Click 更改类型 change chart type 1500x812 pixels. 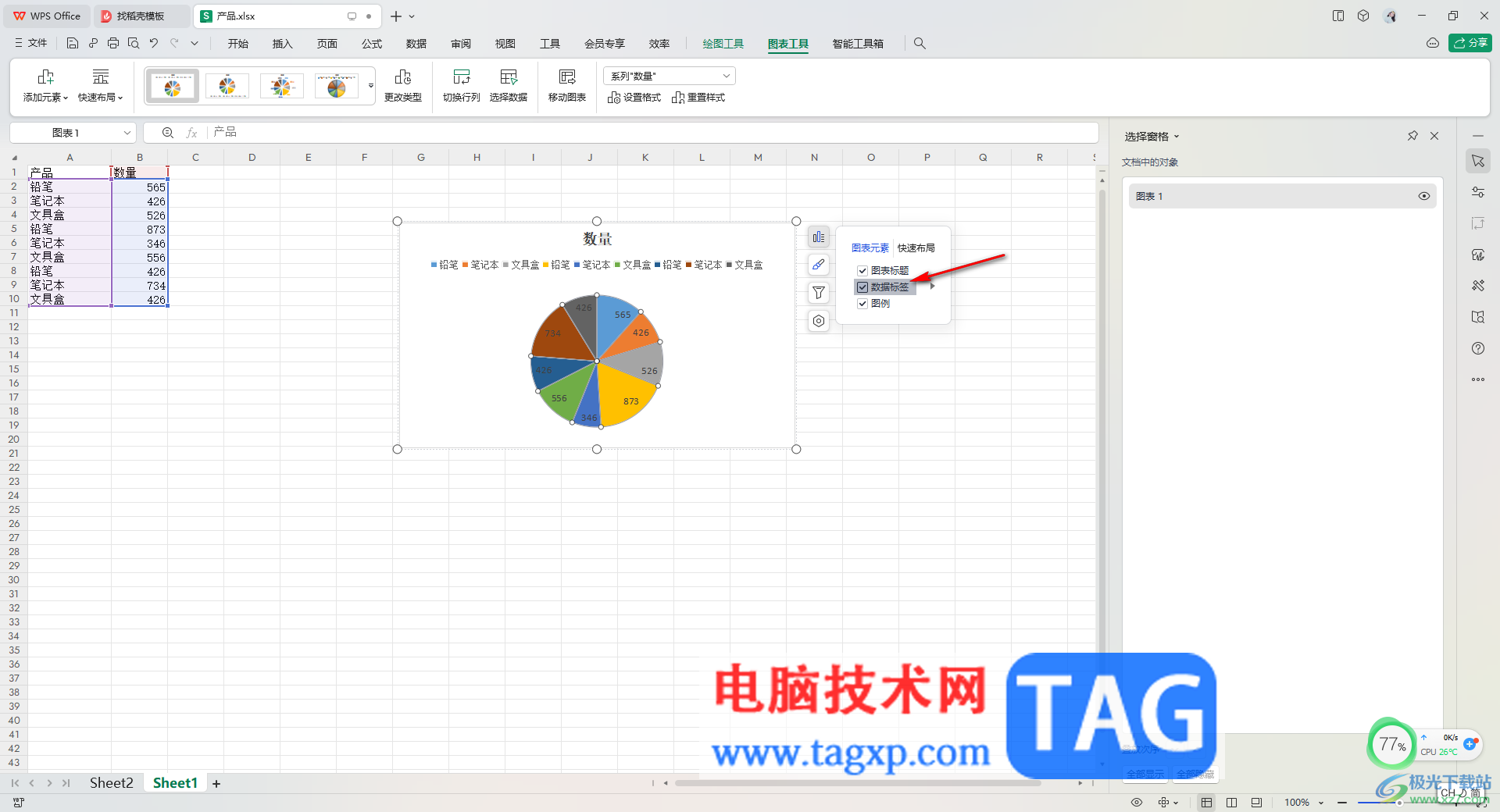[x=403, y=85]
